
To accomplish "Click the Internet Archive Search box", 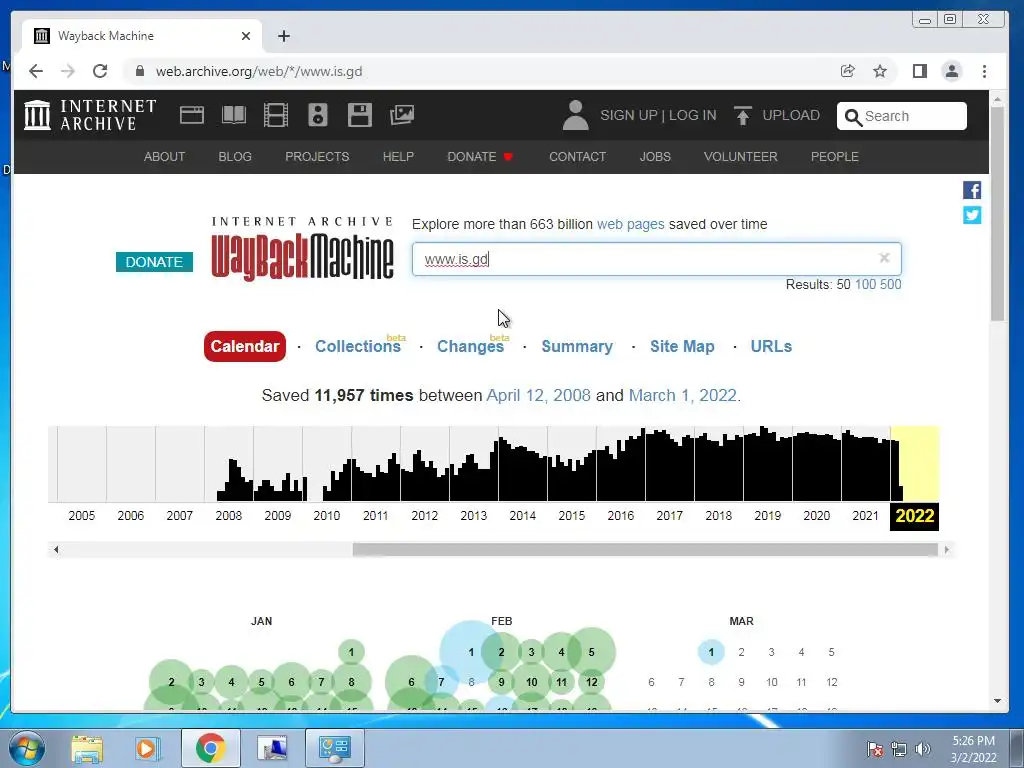I will click(901, 116).
